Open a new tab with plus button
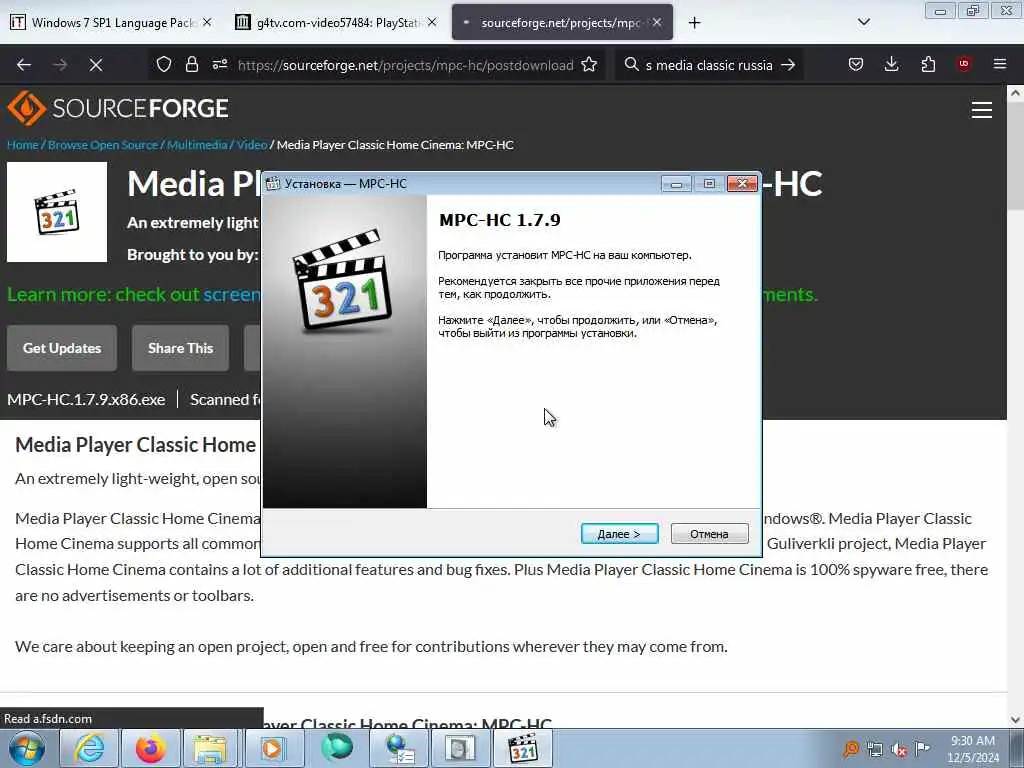The height and width of the screenshot is (768, 1024). click(694, 23)
